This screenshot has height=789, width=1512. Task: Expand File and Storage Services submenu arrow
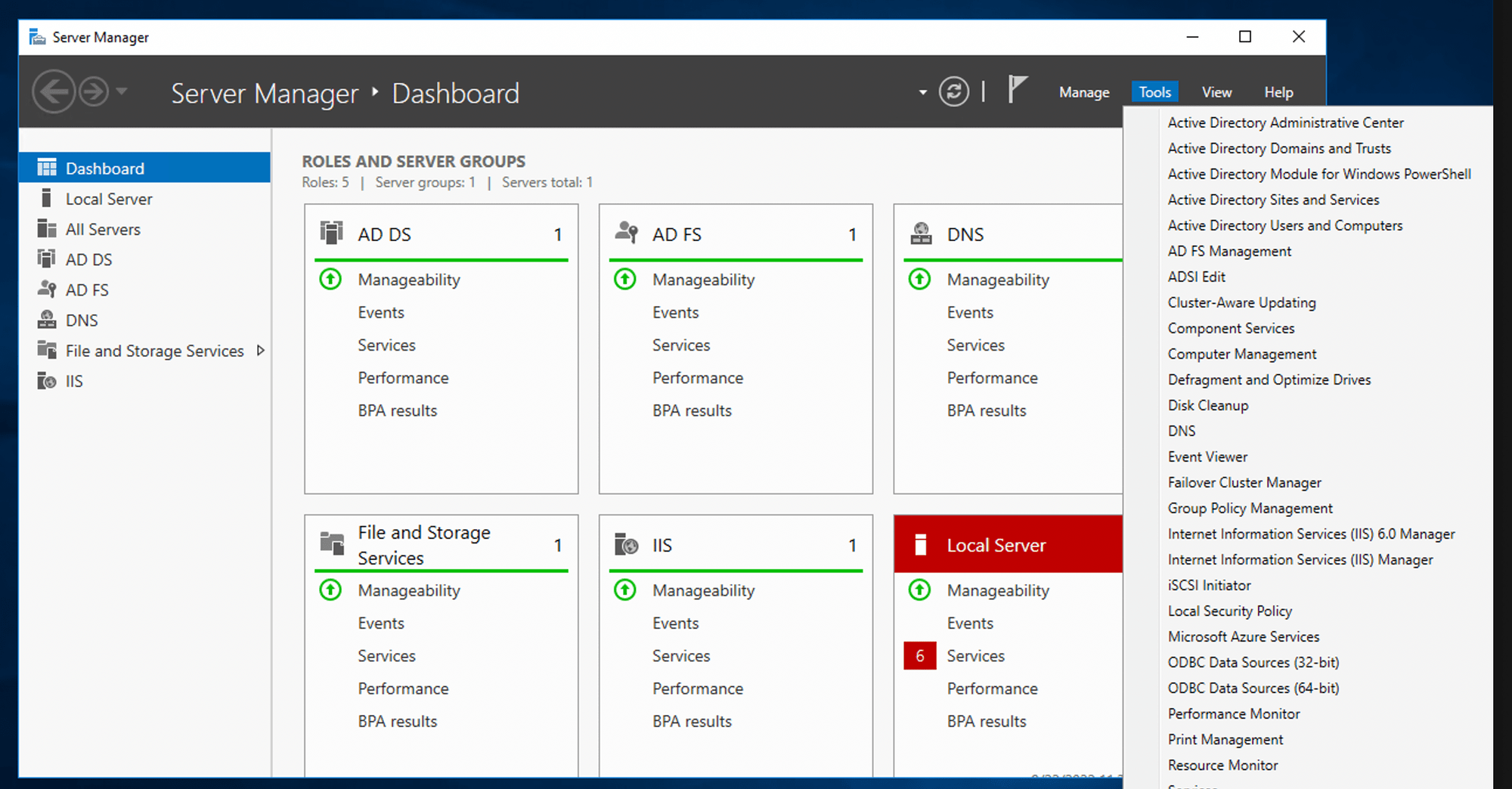click(261, 351)
